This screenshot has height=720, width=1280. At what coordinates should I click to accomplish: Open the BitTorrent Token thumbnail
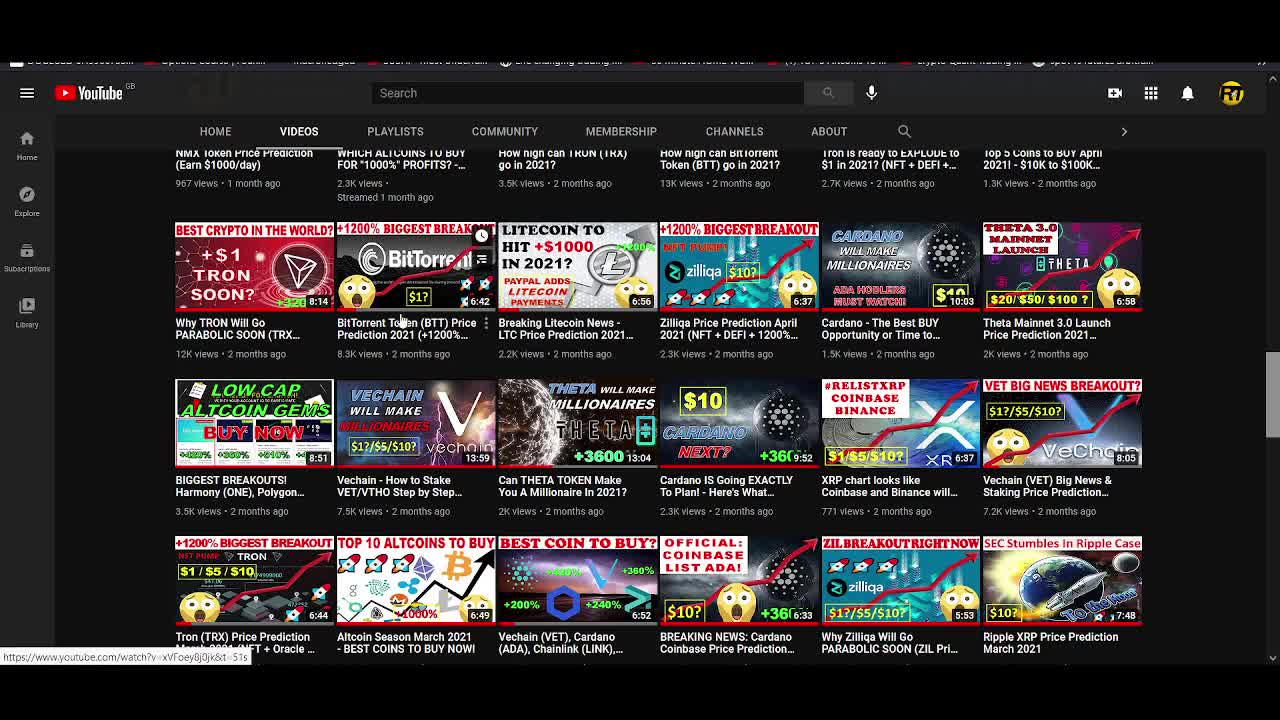pyautogui.click(x=416, y=266)
